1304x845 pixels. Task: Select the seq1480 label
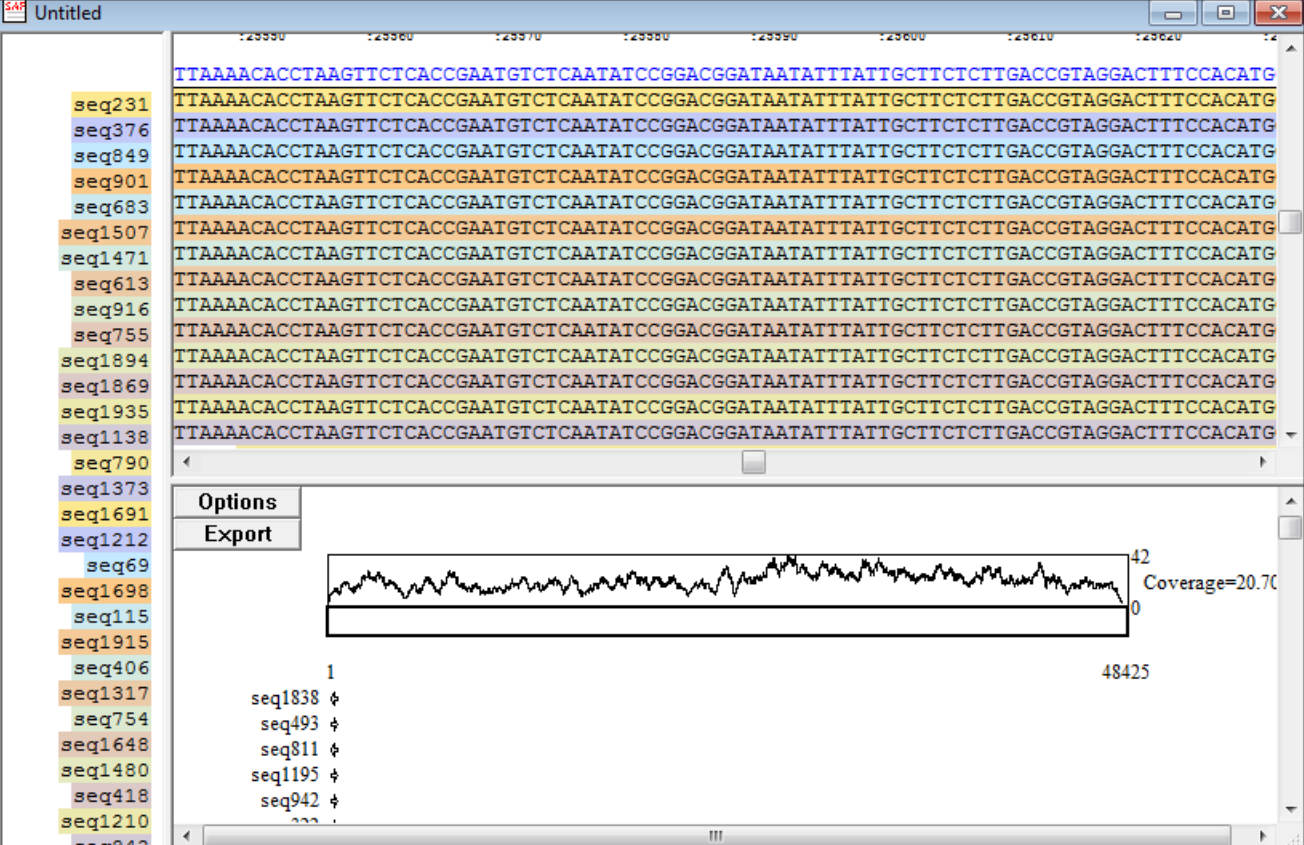click(x=105, y=771)
